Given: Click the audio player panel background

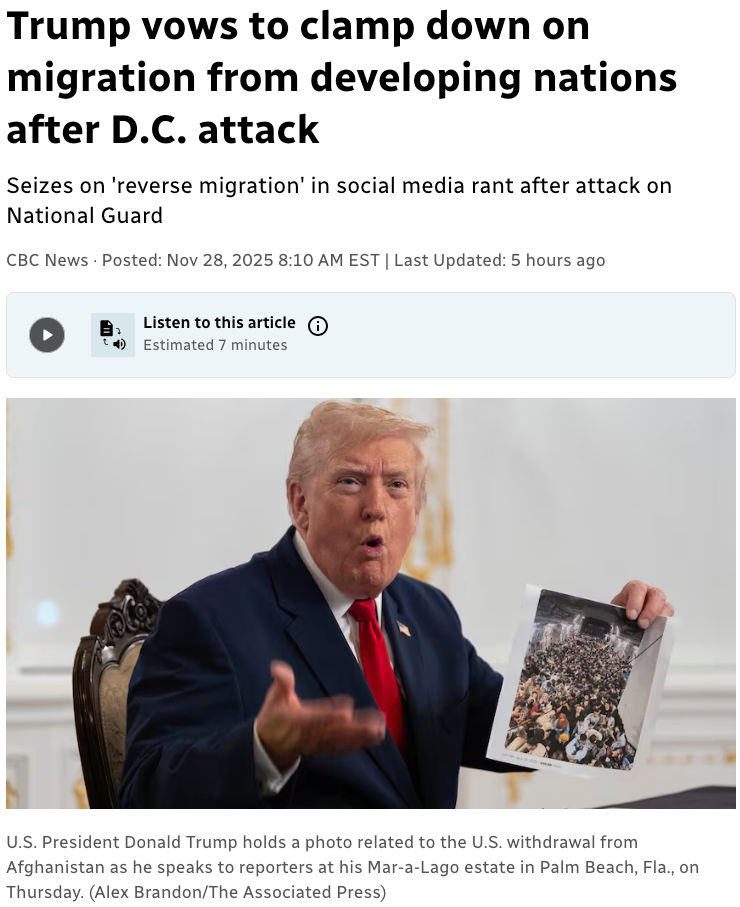Looking at the screenshot, I should [x=521, y=335].
